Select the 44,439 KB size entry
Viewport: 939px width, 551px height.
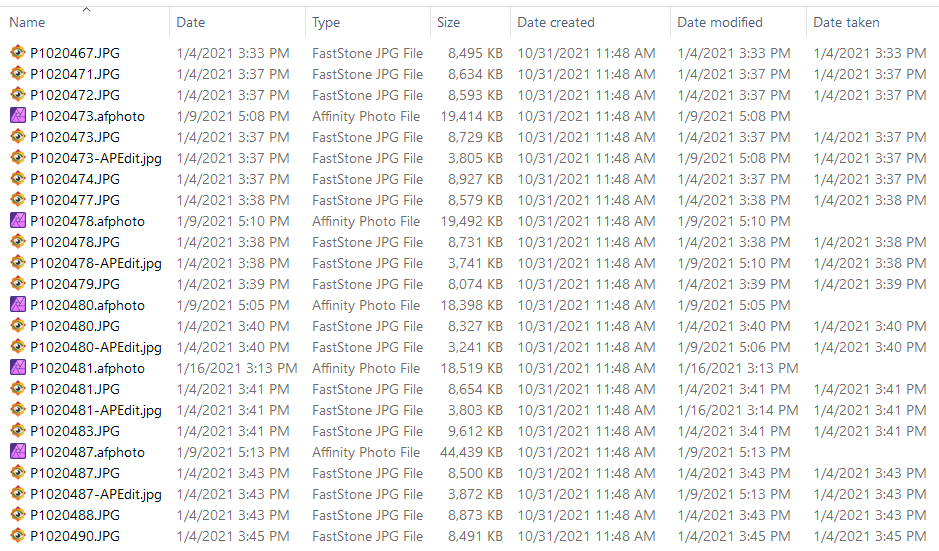[471, 452]
